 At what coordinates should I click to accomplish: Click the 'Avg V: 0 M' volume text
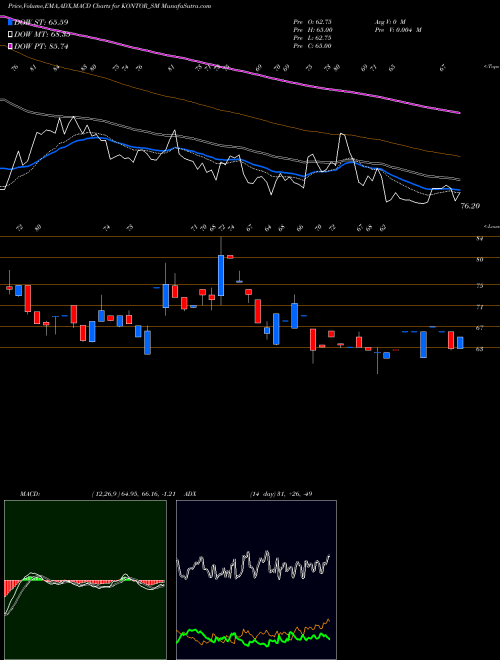click(389, 22)
